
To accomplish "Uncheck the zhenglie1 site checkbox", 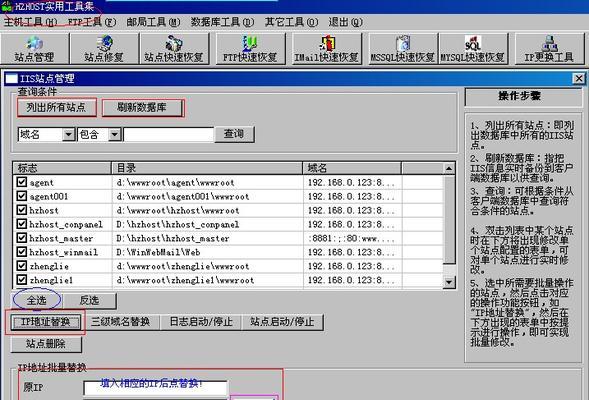I will click(x=22, y=279).
